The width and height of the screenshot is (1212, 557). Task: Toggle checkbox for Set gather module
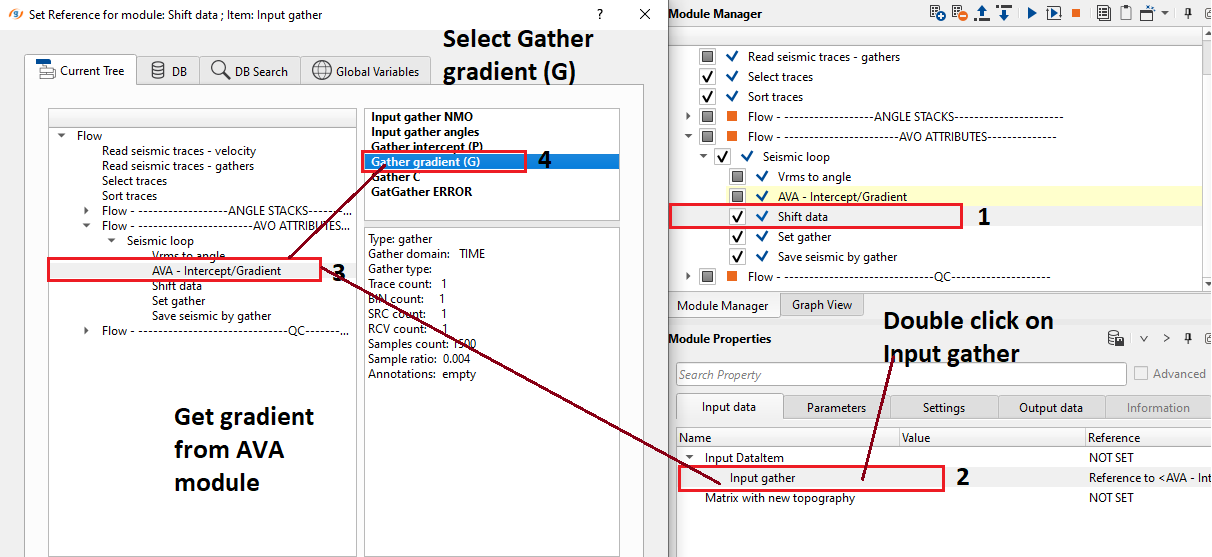click(738, 237)
